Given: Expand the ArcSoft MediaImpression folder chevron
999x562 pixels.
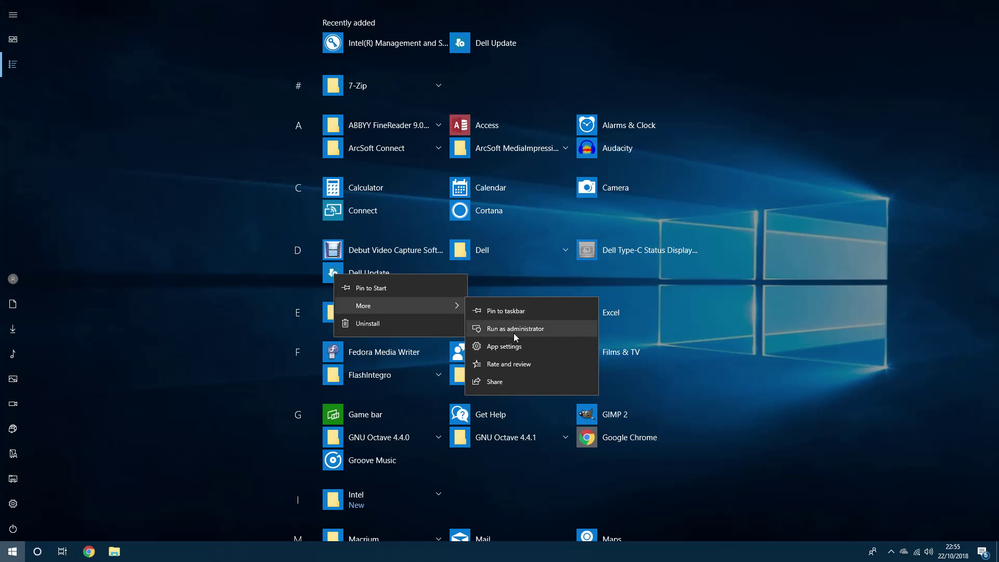Looking at the screenshot, I should (x=565, y=148).
